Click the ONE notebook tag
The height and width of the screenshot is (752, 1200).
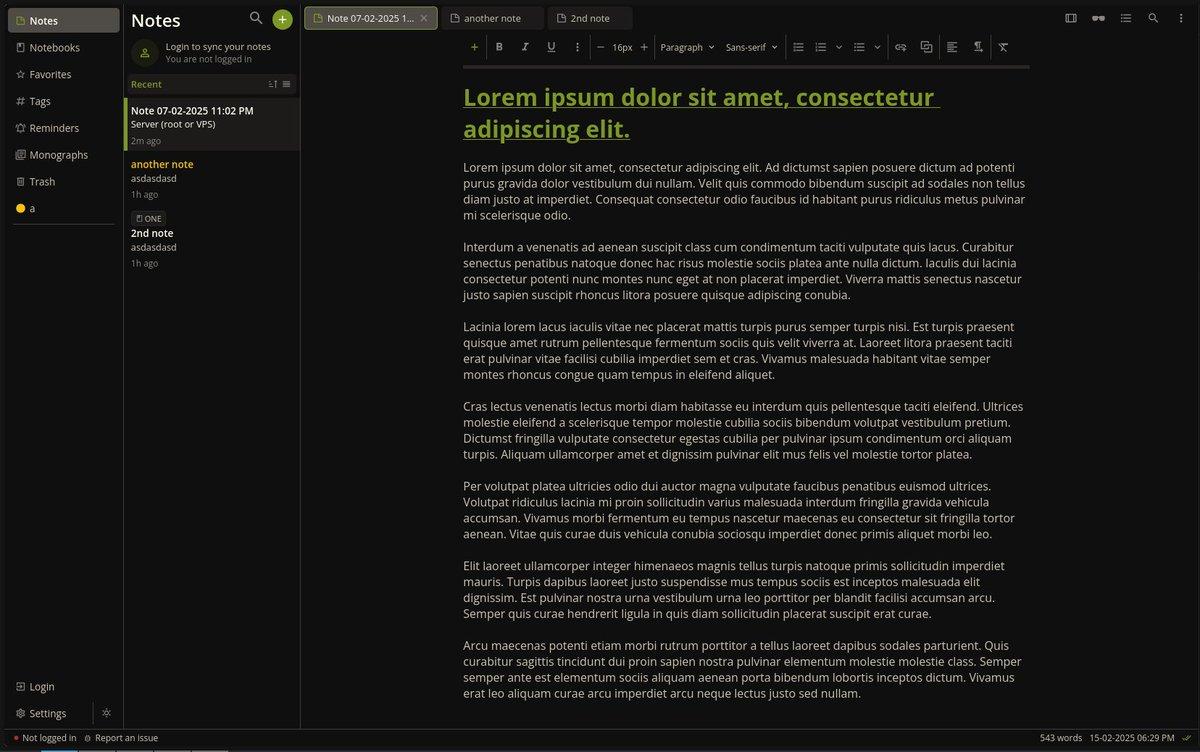point(148,218)
